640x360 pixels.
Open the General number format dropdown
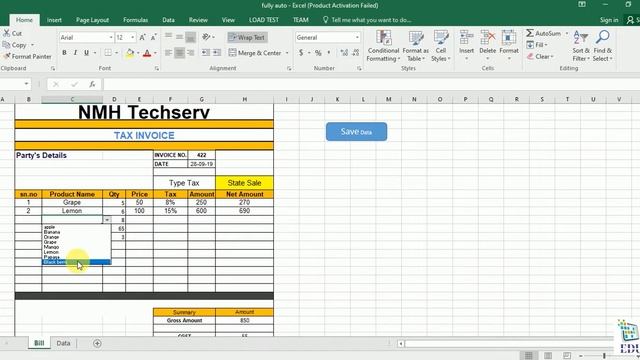pyautogui.click(x=357, y=38)
